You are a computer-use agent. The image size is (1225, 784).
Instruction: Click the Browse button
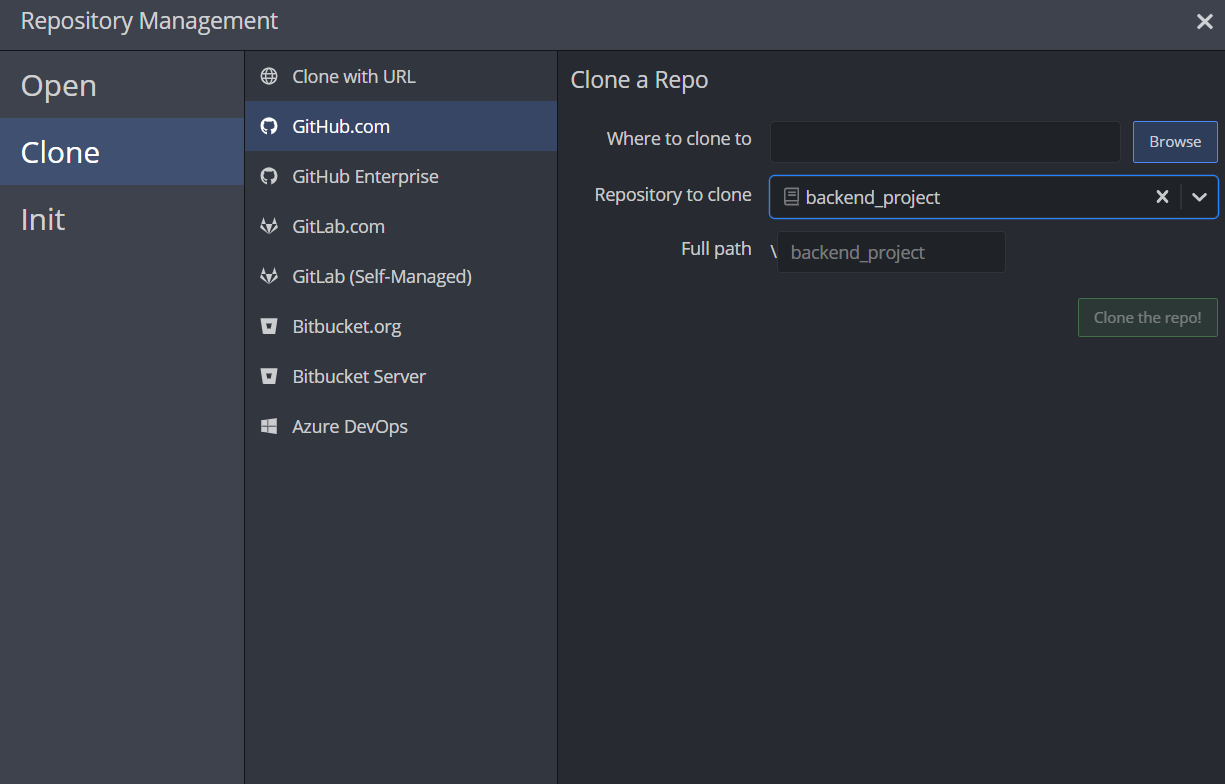(x=1174, y=141)
